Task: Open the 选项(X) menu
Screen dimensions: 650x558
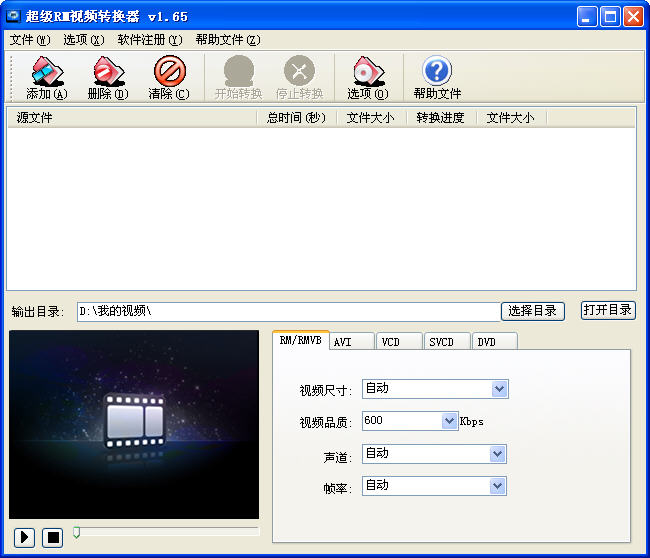Action: tap(84, 40)
